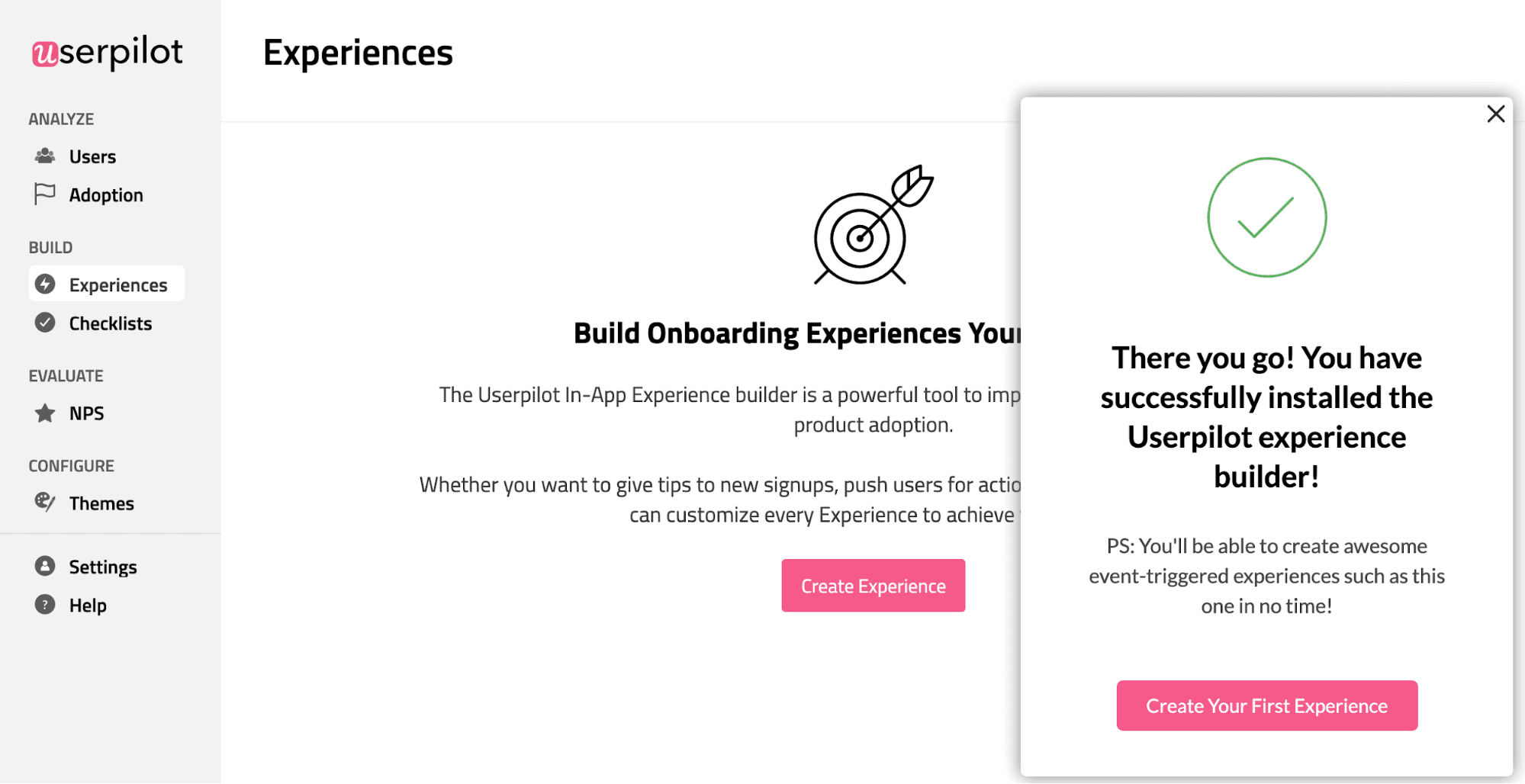Click the Experiences lightning bolt icon
Viewport: 1525px width, 784px height.
(45, 284)
